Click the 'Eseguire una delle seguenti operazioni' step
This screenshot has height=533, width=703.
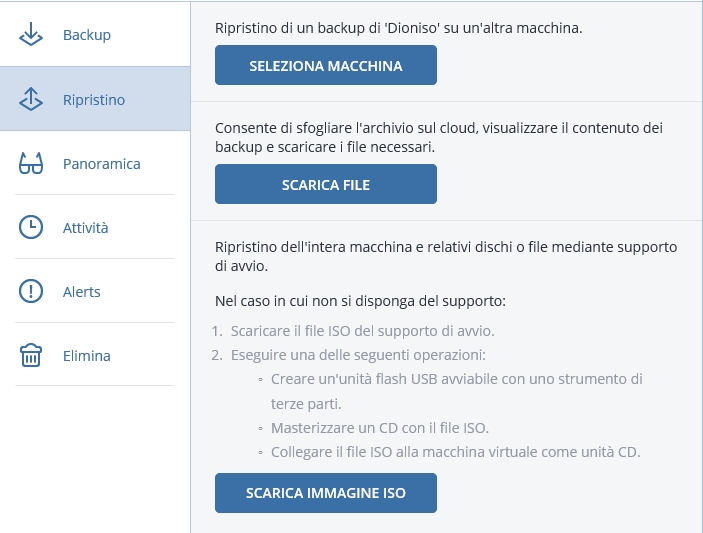point(358,355)
